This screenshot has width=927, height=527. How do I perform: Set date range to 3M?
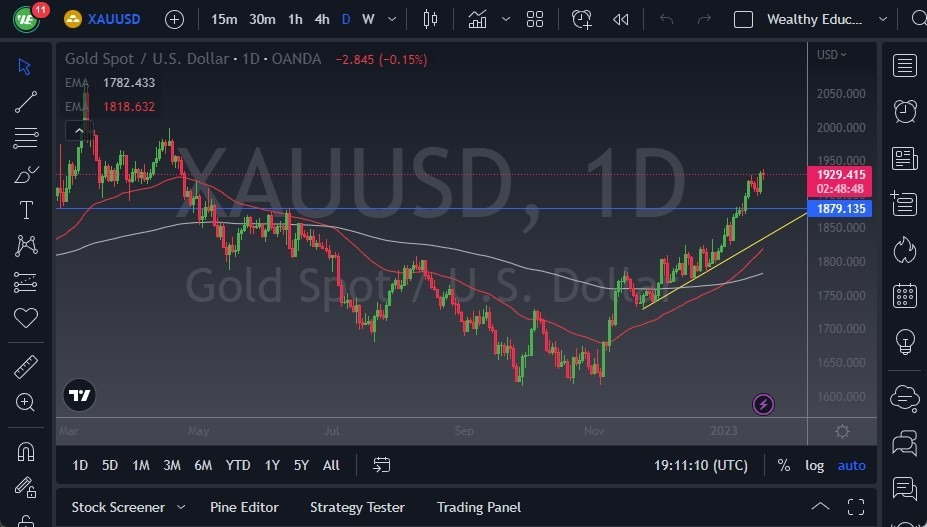pos(172,465)
